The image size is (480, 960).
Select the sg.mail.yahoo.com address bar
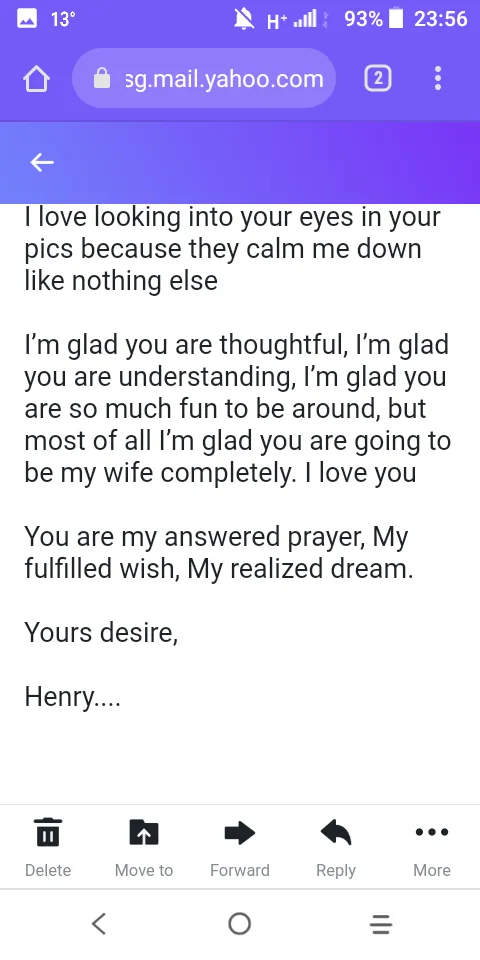[x=204, y=78]
